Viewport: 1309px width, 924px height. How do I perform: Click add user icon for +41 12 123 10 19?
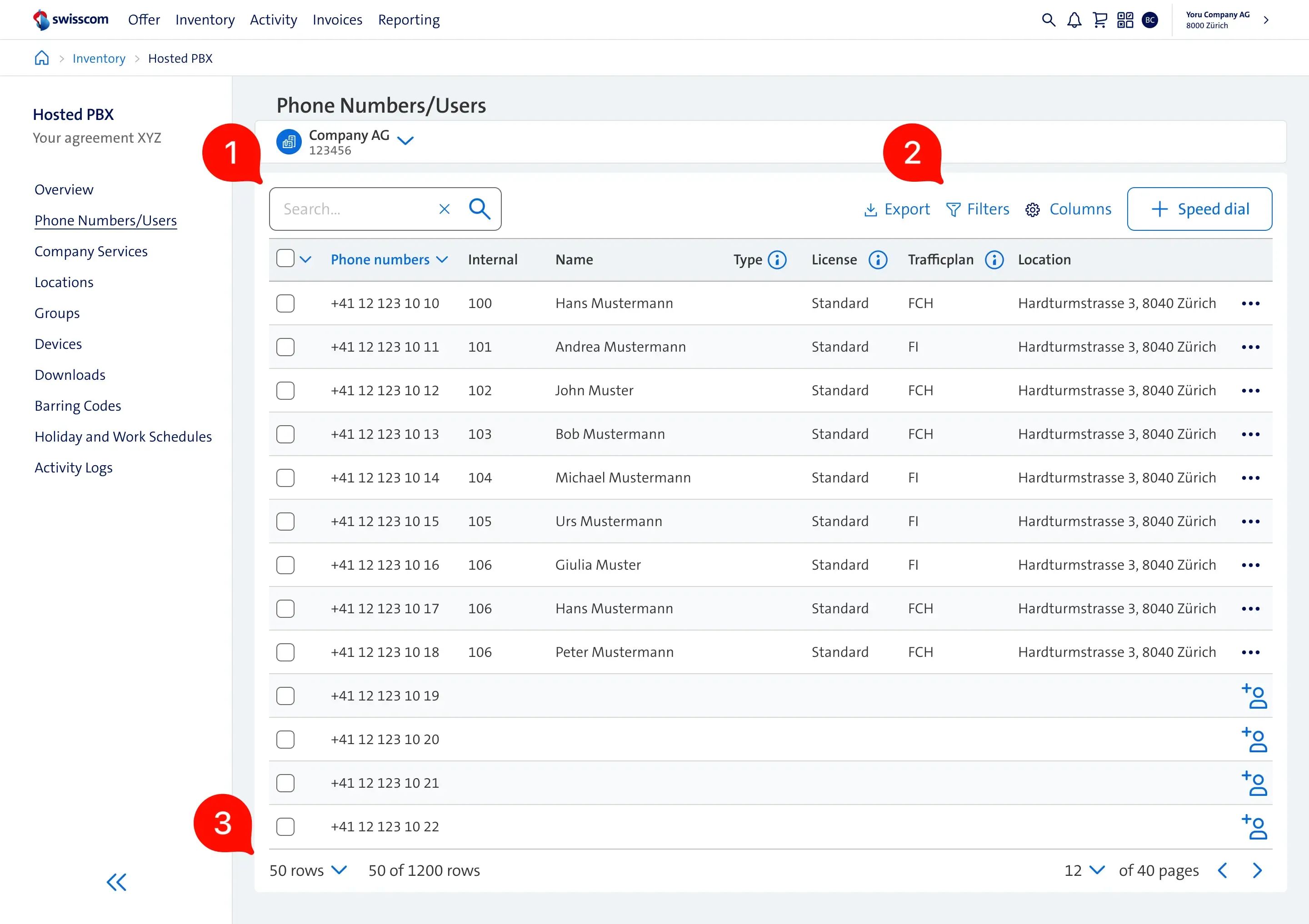click(1254, 695)
